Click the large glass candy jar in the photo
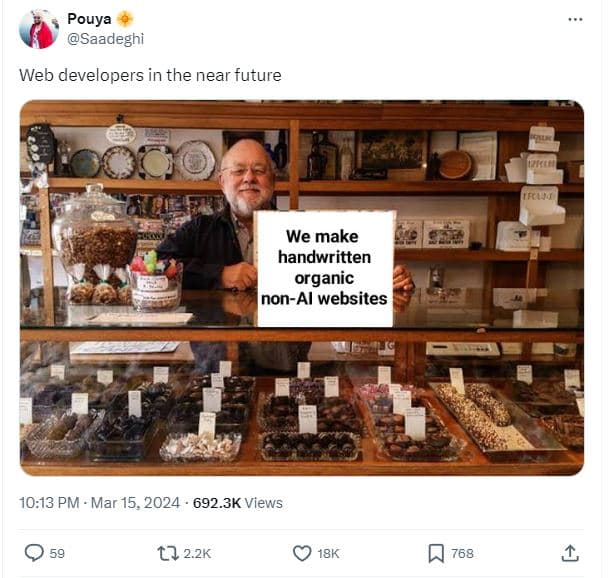The image size is (610, 578). 95,236
